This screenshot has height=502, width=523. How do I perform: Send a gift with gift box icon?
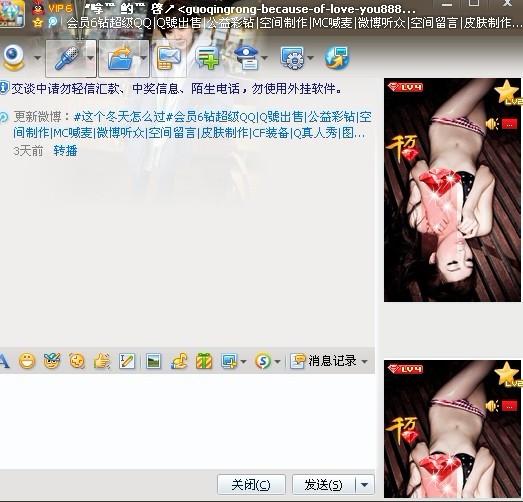[x=204, y=361]
